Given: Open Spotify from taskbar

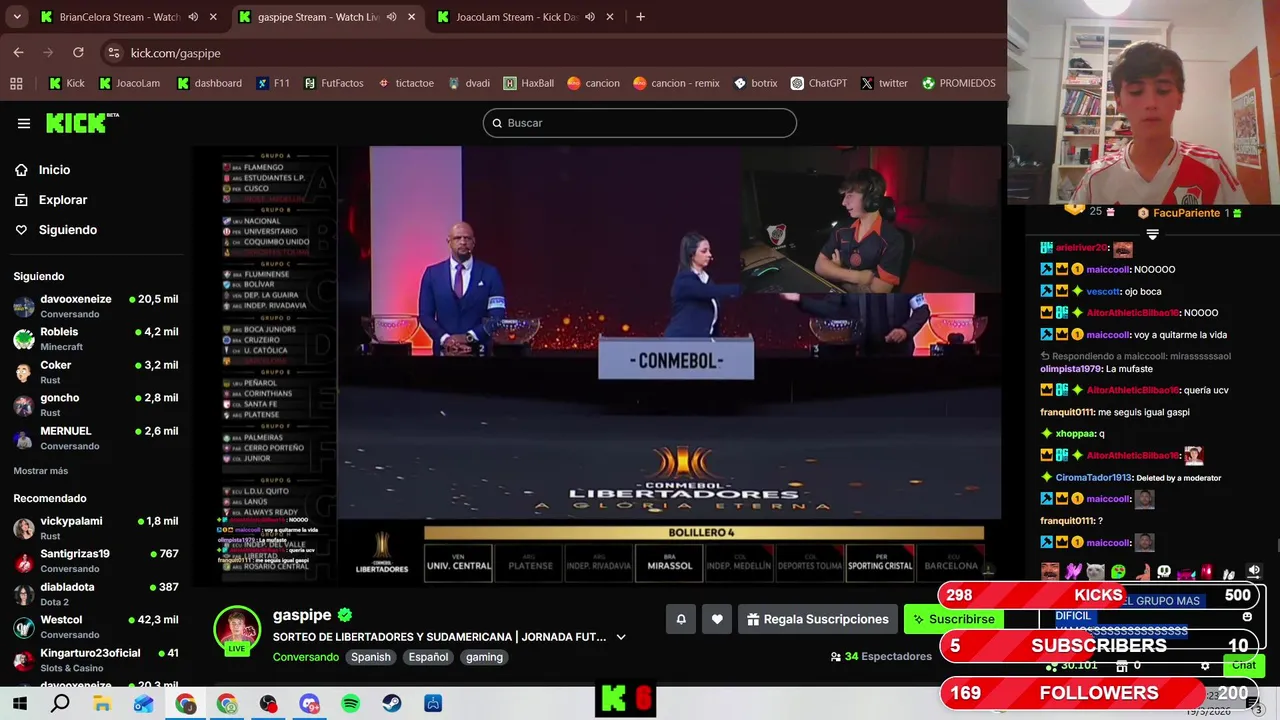Looking at the screenshot, I should pyautogui.click(x=350, y=704).
